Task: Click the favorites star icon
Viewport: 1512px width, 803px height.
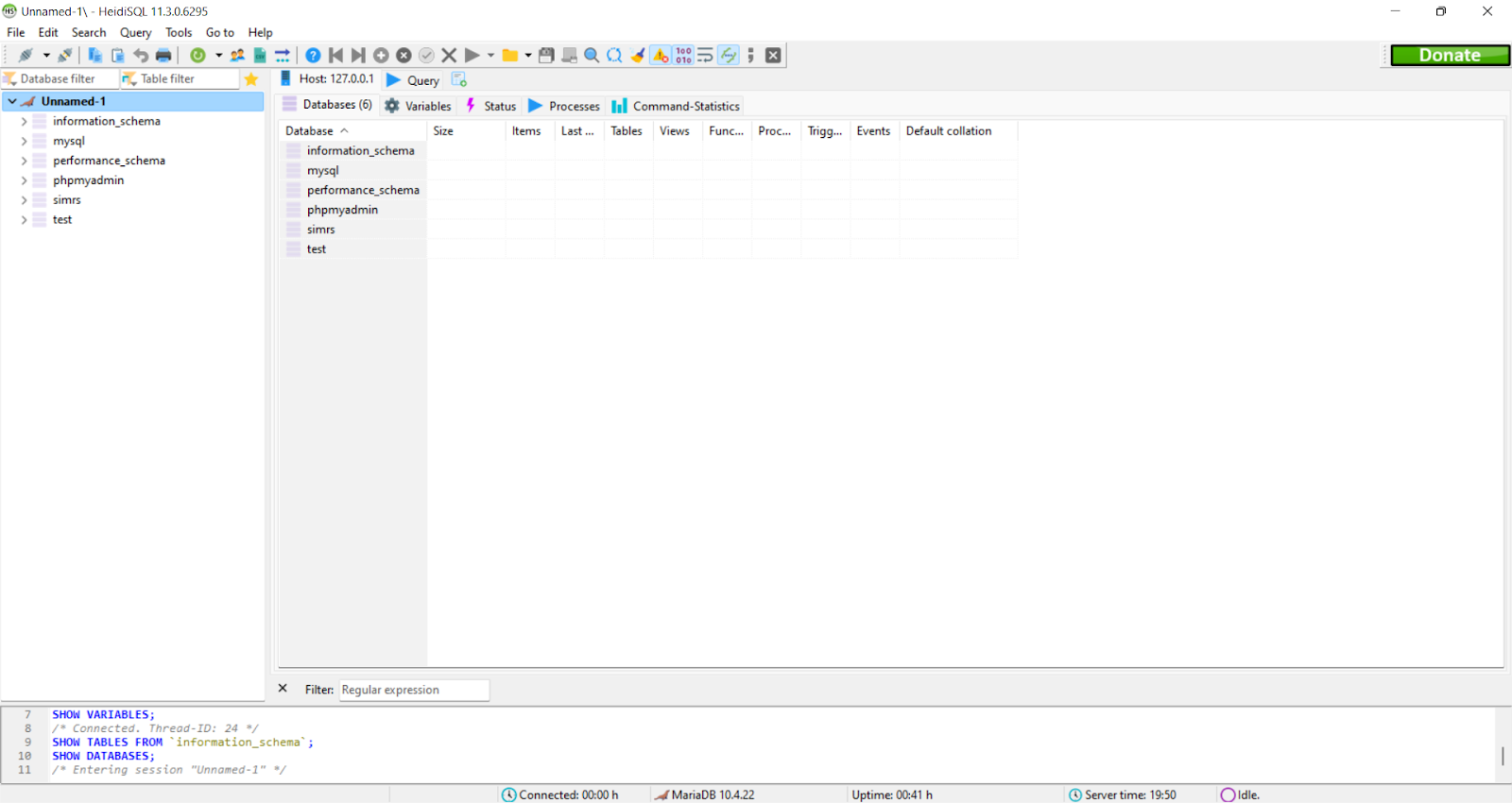Action: [x=251, y=79]
